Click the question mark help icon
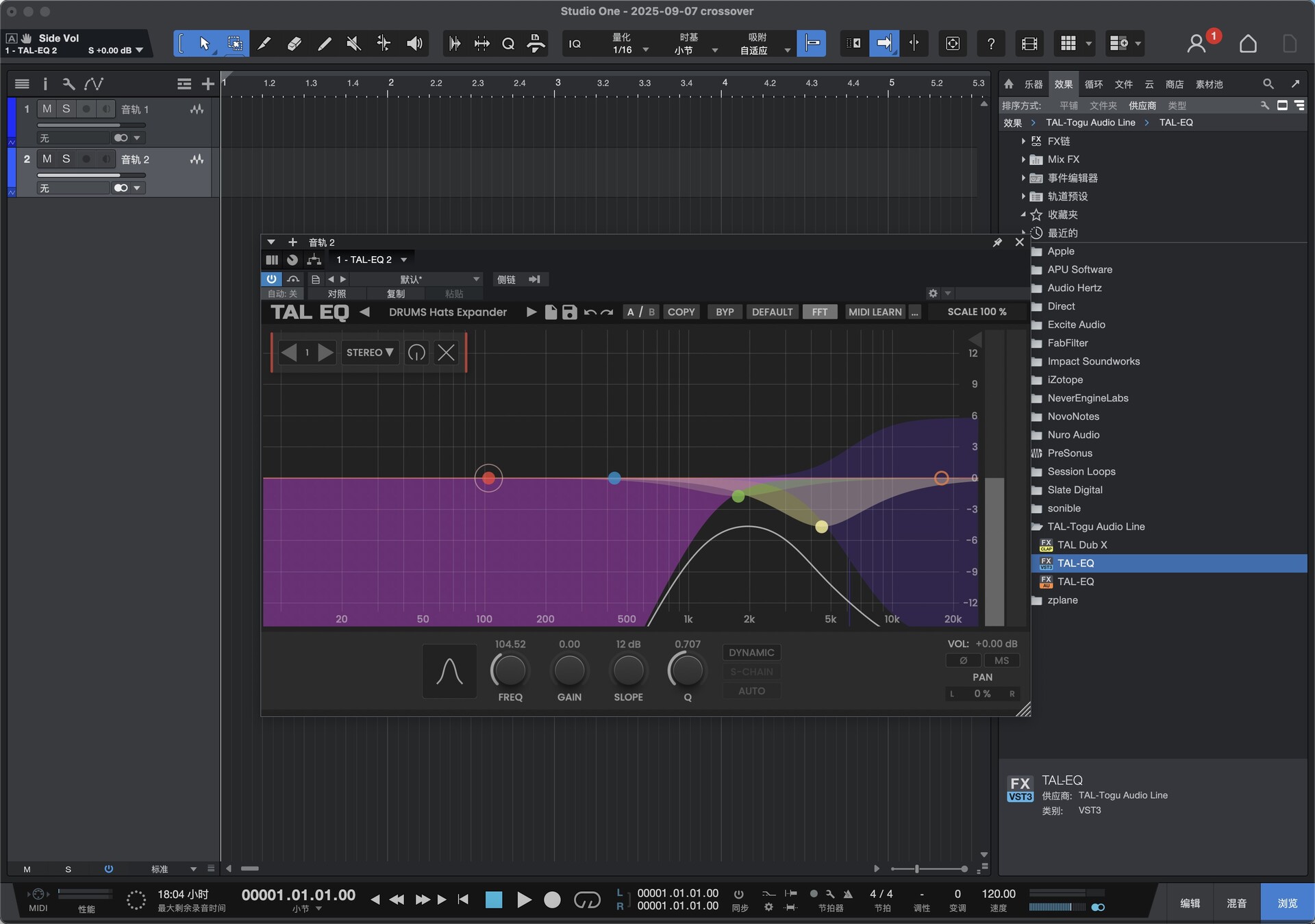Image resolution: width=1315 pixels, height=924 pixels. [990, 44]
